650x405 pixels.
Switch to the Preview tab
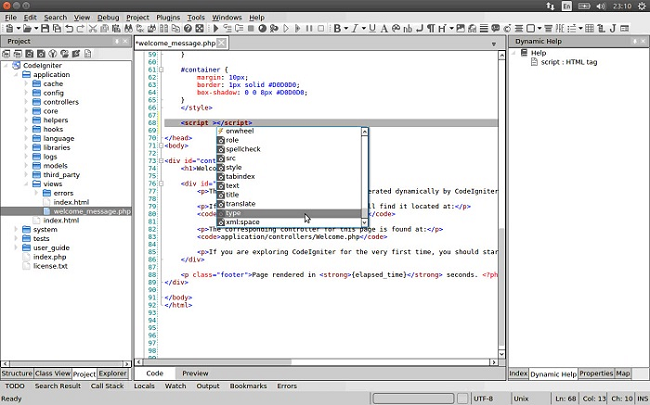(195, 373)
